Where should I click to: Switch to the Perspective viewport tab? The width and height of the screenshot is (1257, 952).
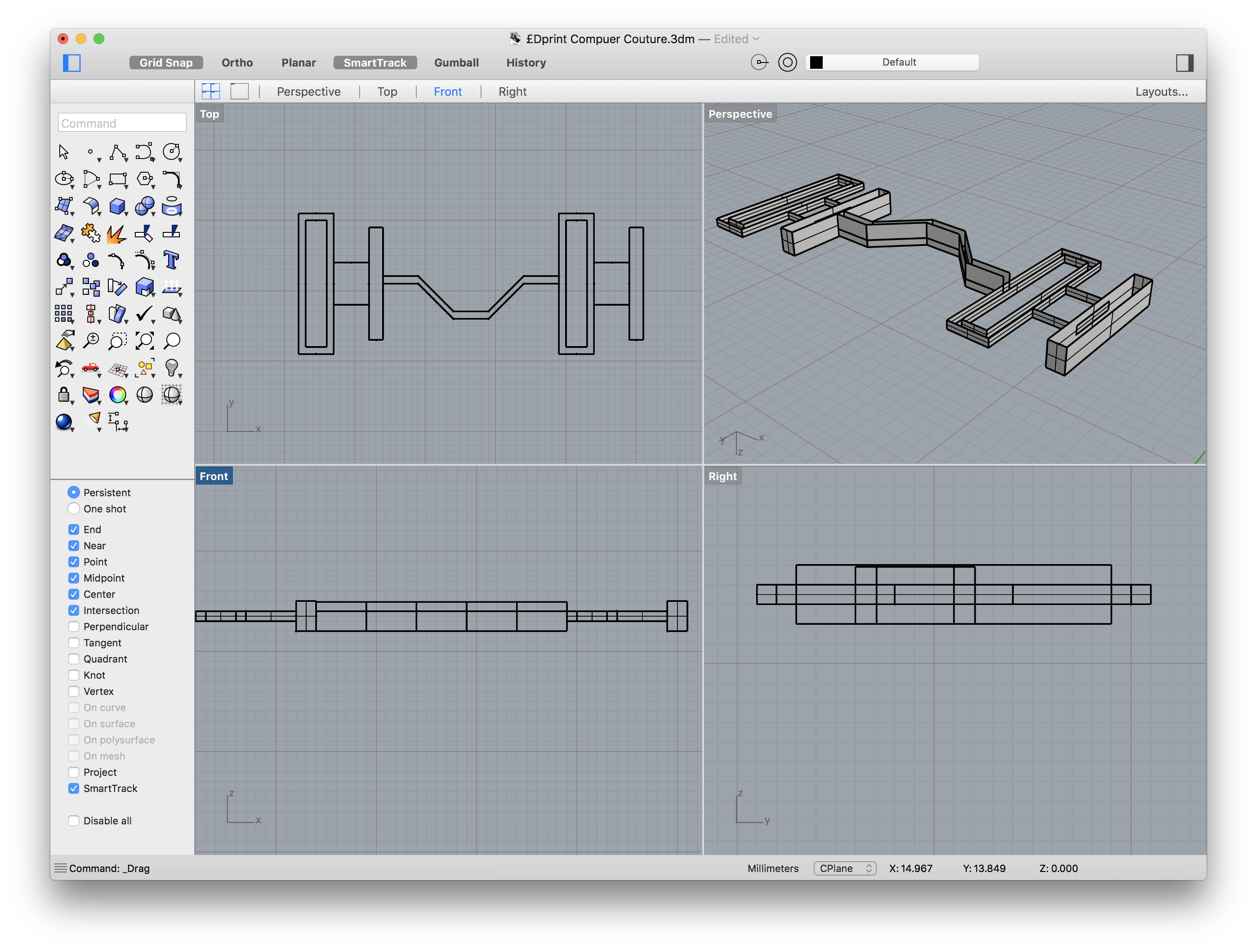(308, 92)
